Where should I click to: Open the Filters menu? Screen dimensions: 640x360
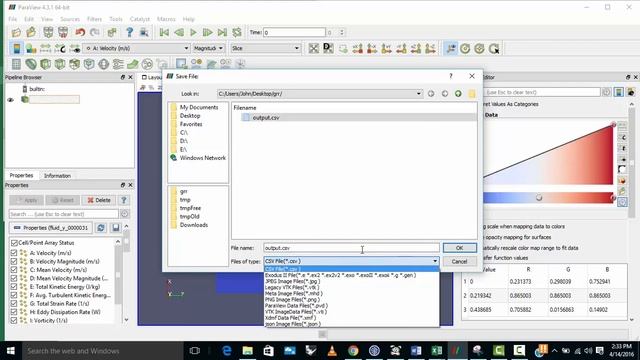pos(94,19)
